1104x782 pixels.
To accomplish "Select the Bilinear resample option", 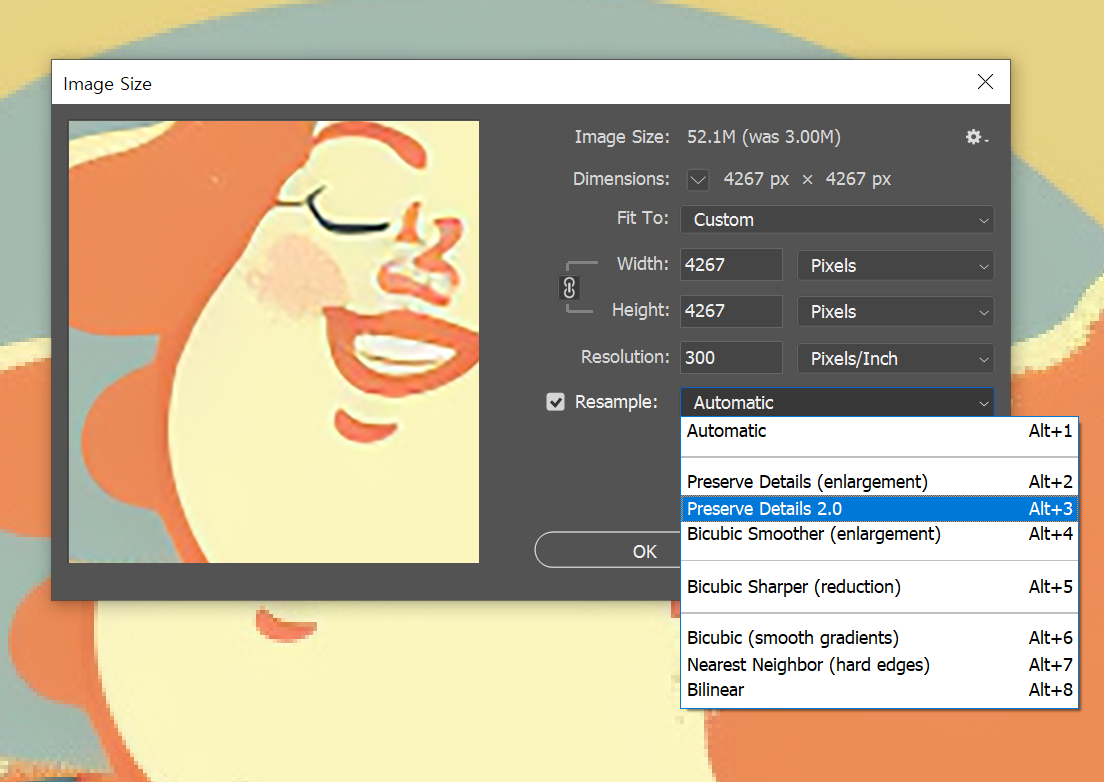I will pyautogui.click(x=879, y=690).
